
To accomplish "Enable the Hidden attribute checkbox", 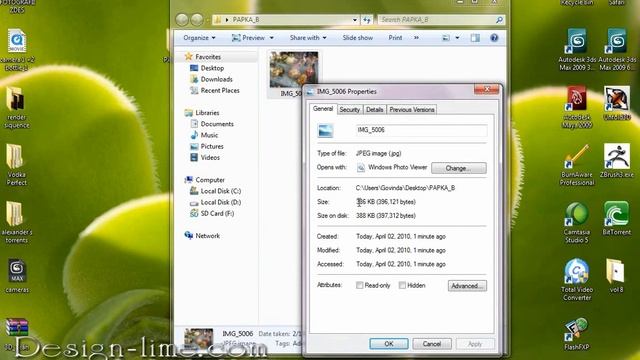I will [402, 285].
